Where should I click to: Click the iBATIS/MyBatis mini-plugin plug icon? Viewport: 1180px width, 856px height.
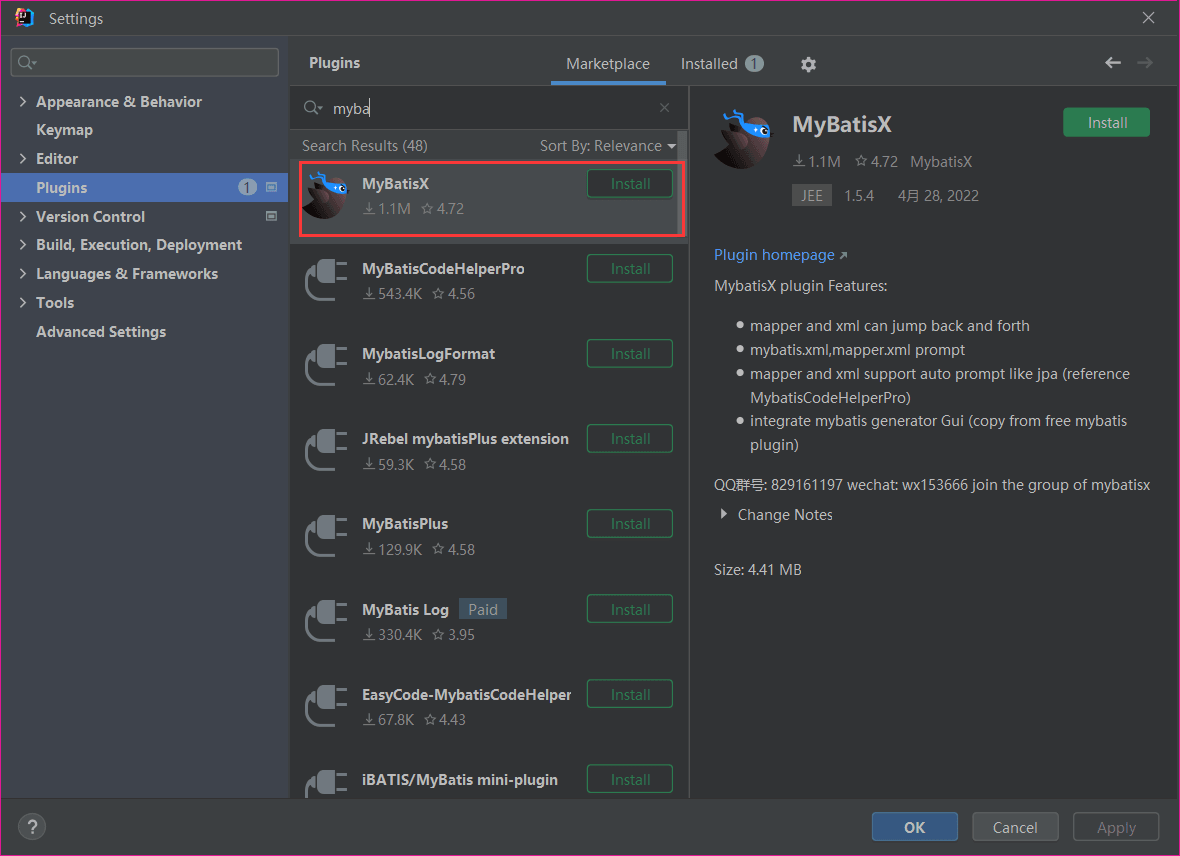pos(326,784)
